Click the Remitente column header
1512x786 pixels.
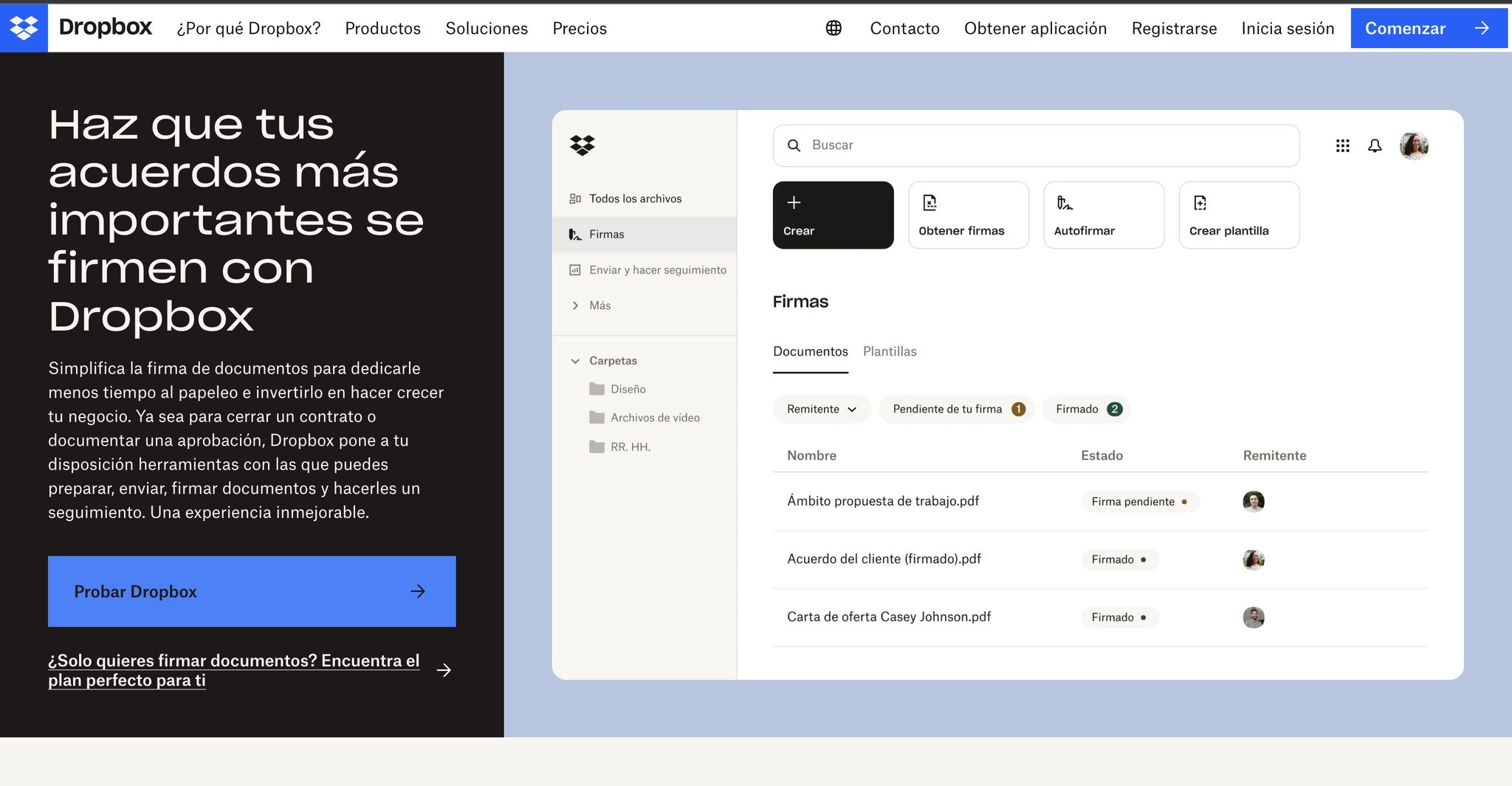pos(1274,455)
